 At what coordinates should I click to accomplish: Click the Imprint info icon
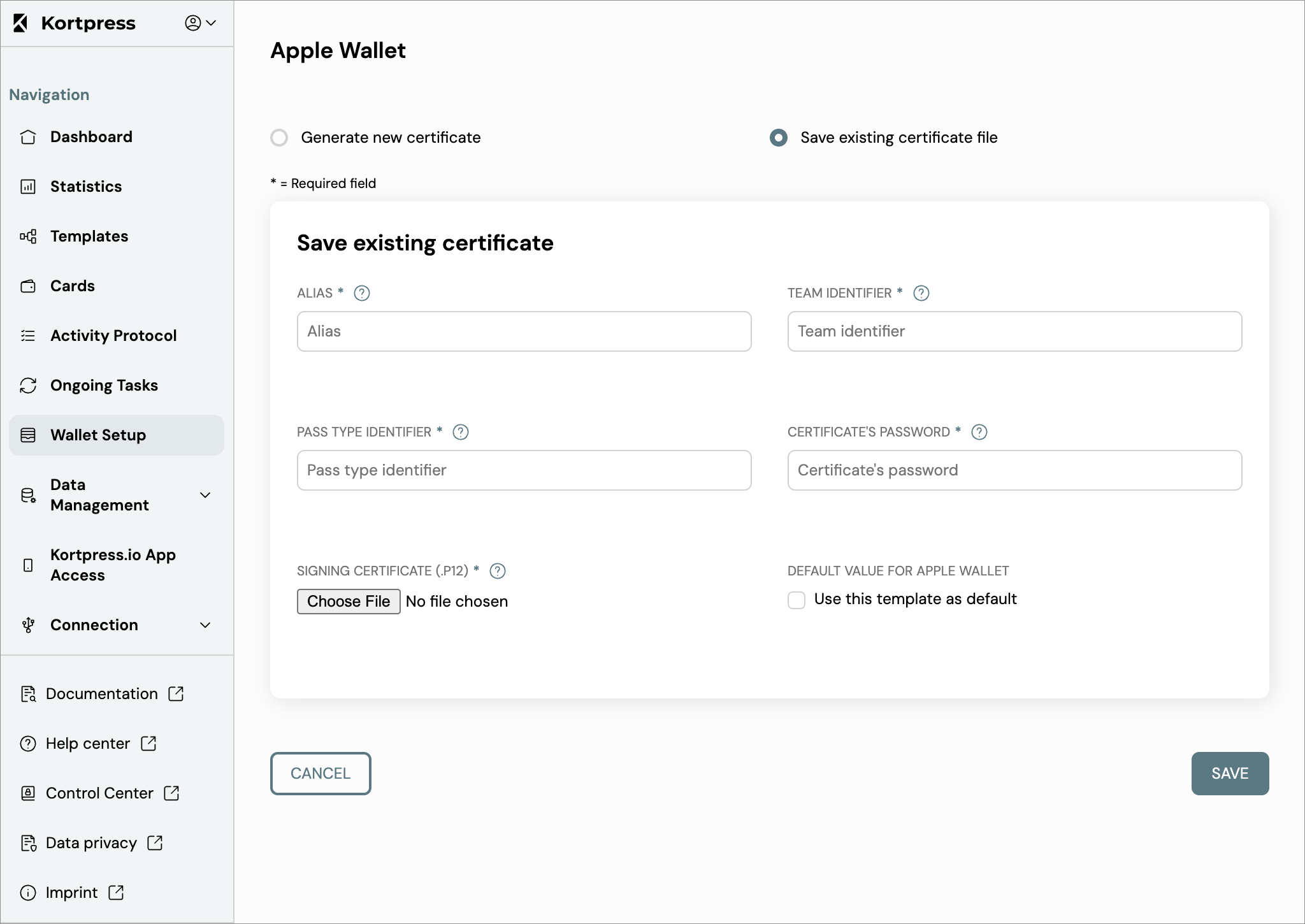28,893
